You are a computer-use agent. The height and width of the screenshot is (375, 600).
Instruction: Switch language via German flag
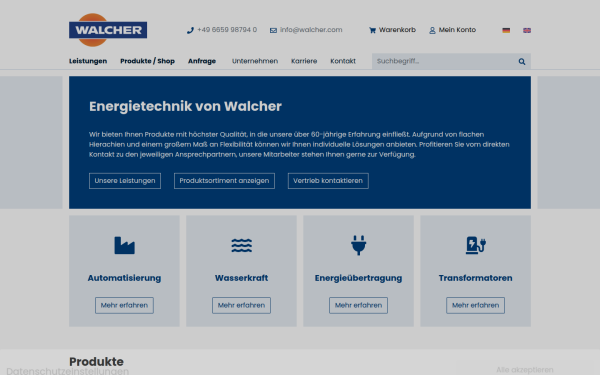click(x=506, y=30)
